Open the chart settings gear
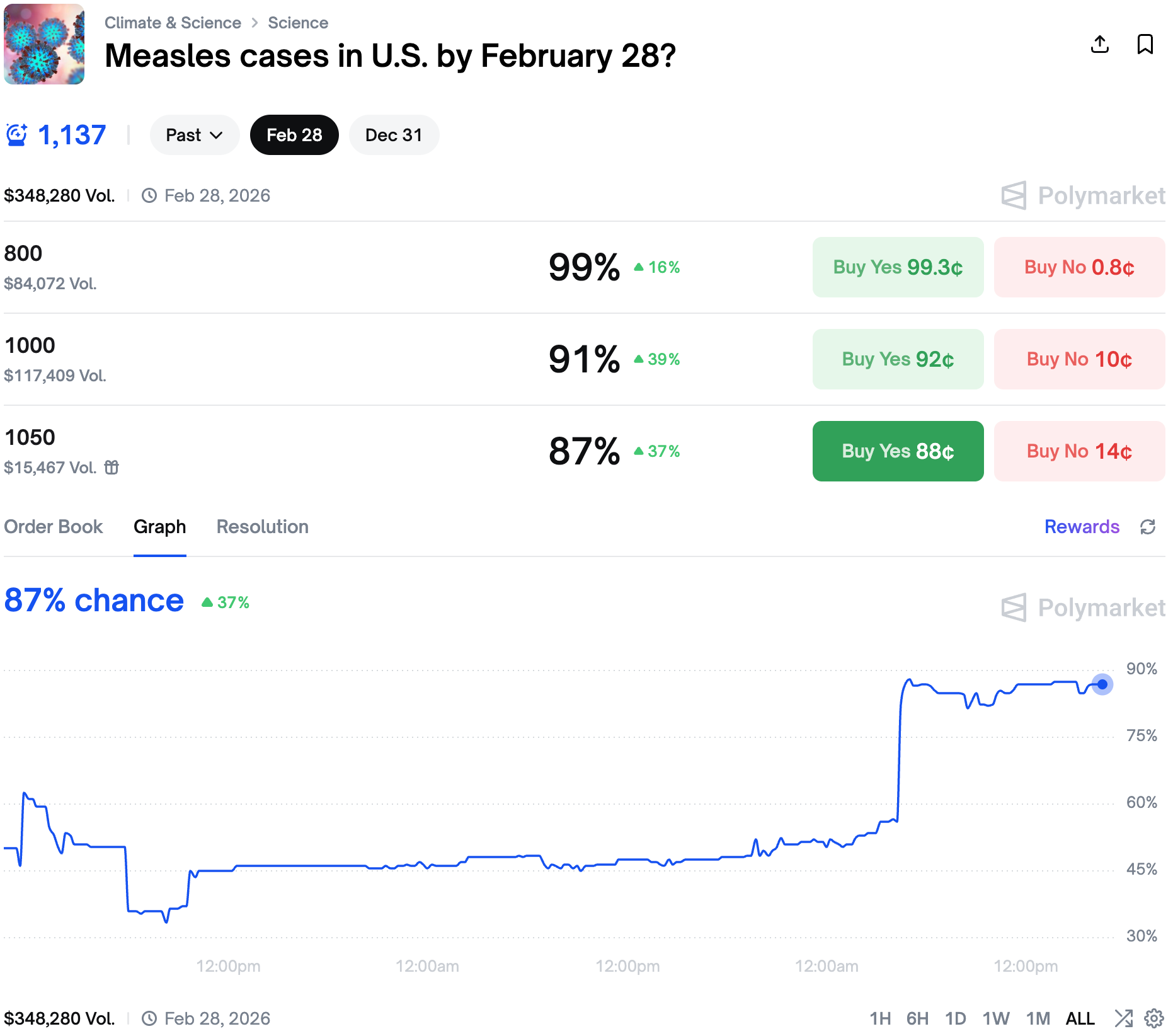Viewport: 1173px width, 1036px height. coord(1154,1018)
